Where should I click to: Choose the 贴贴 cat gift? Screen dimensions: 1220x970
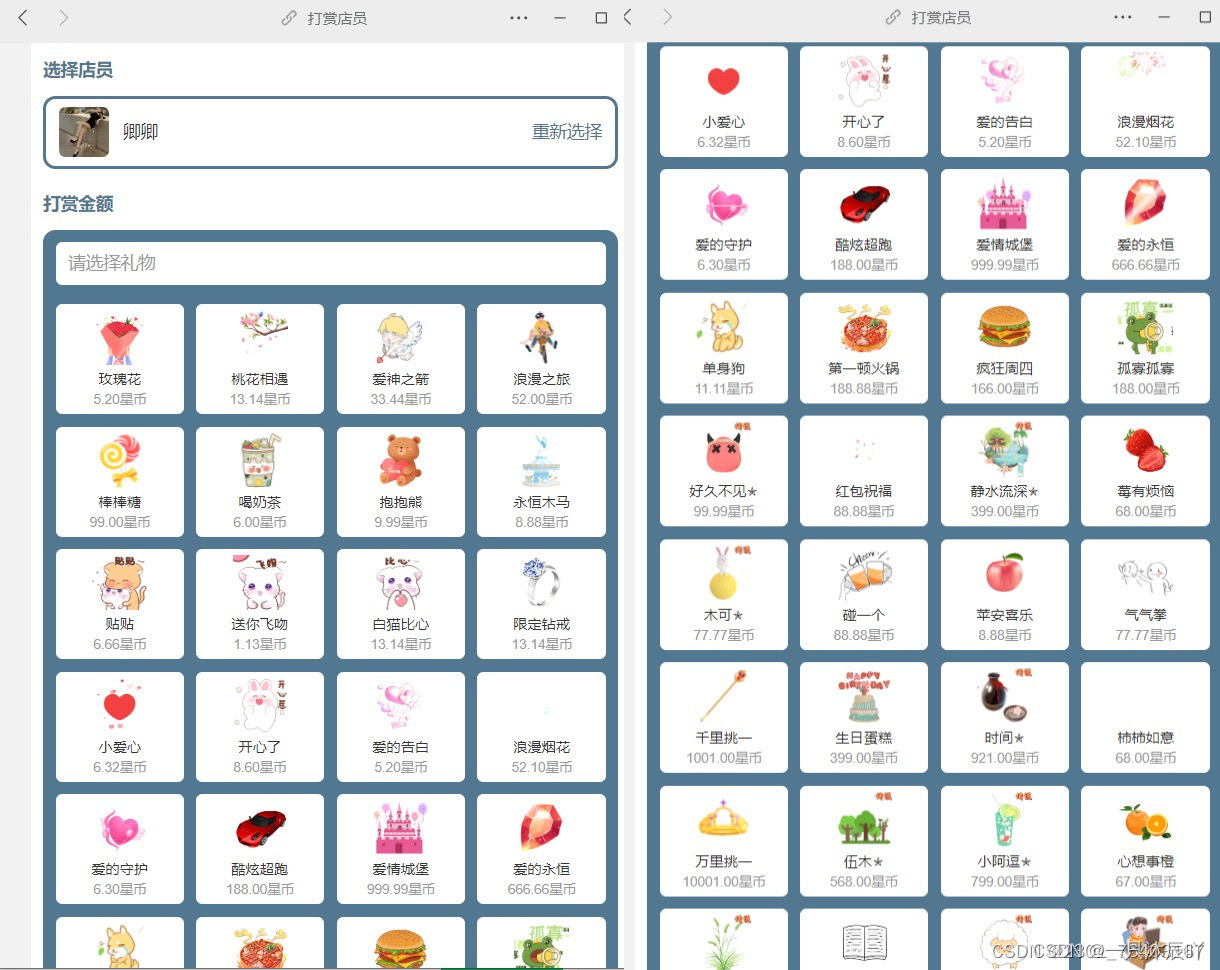point(120,604)
